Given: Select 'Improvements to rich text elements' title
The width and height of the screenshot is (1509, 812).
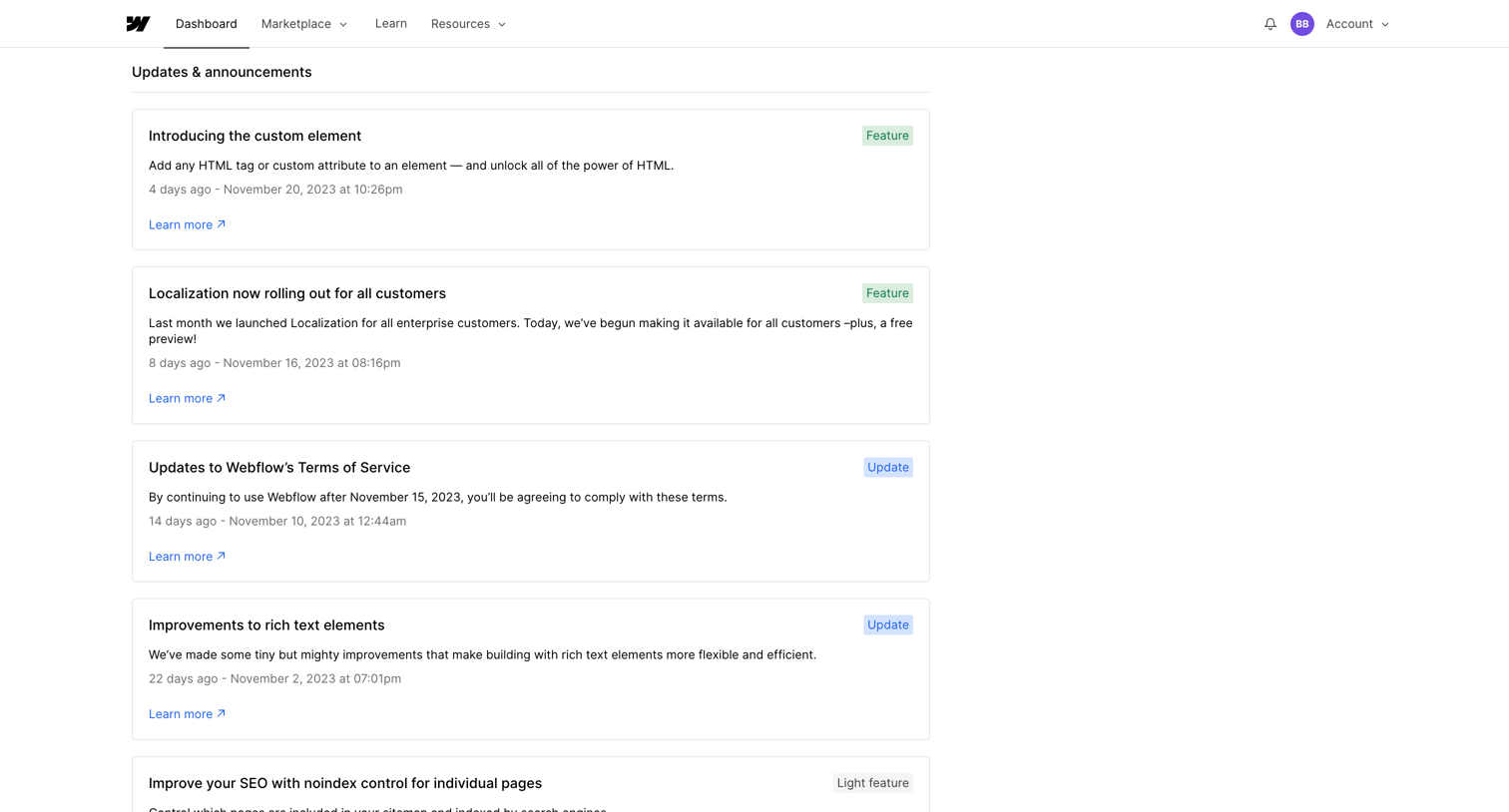Looking at the screenshot, I should (266, 624).
